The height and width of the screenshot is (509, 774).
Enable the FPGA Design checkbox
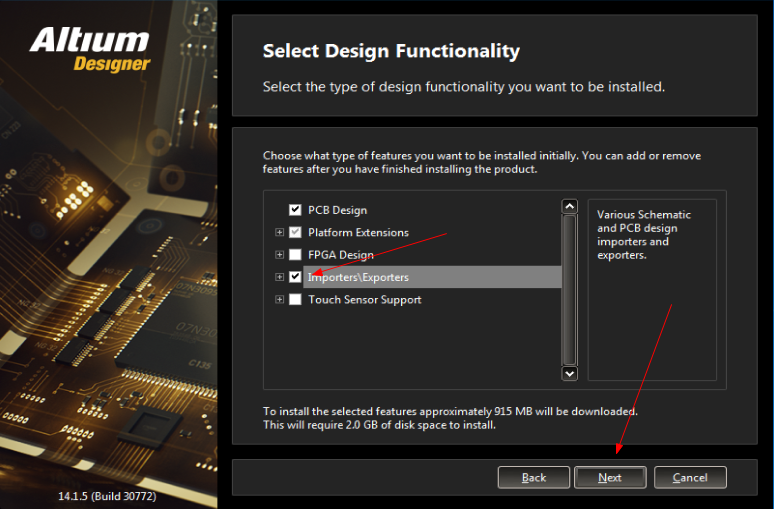[295, 255]
